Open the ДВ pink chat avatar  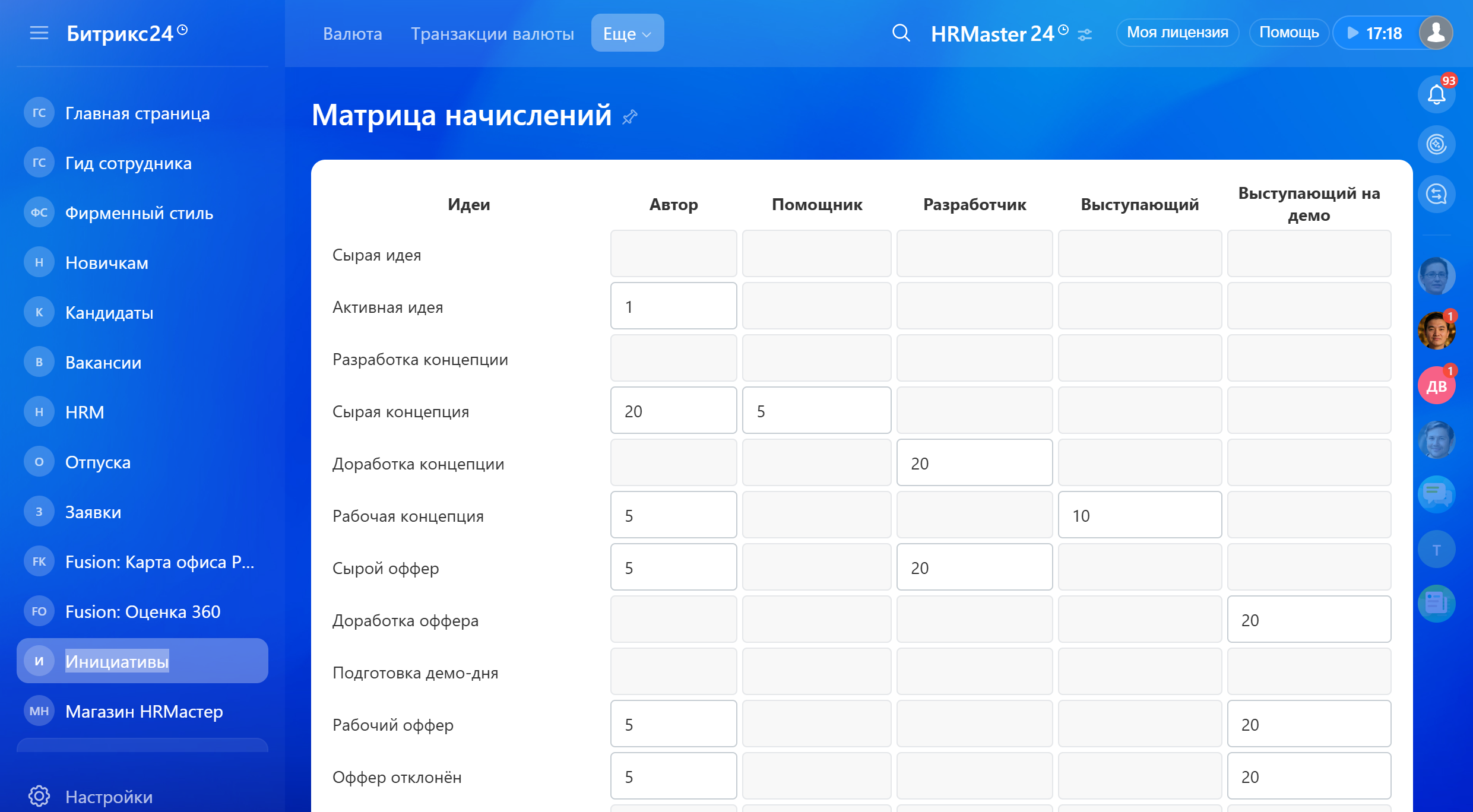coord(1436,386)
